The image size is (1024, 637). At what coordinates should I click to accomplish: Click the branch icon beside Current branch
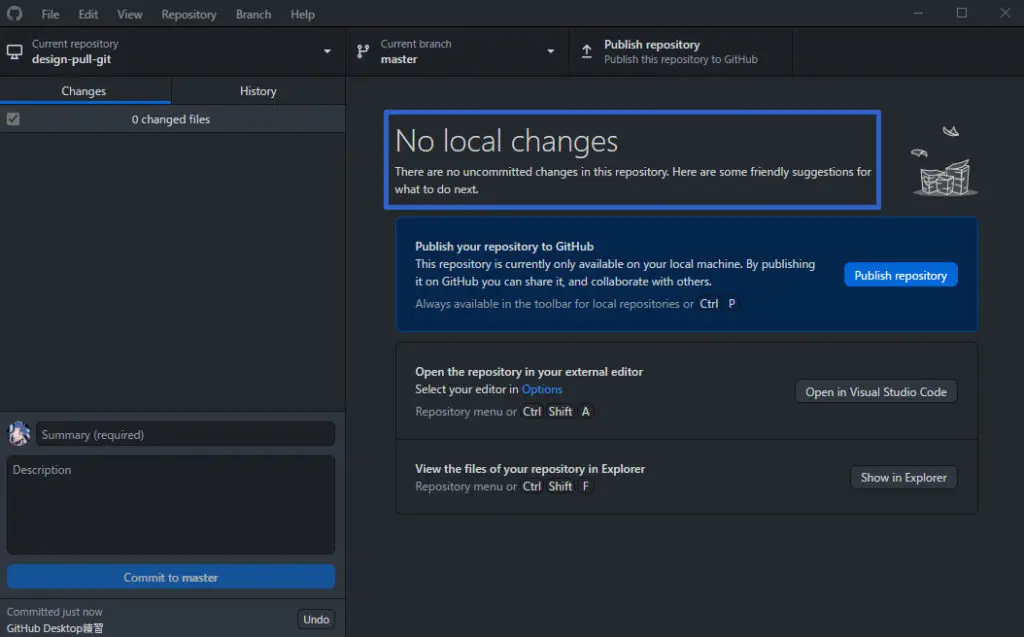click(363, 52)
